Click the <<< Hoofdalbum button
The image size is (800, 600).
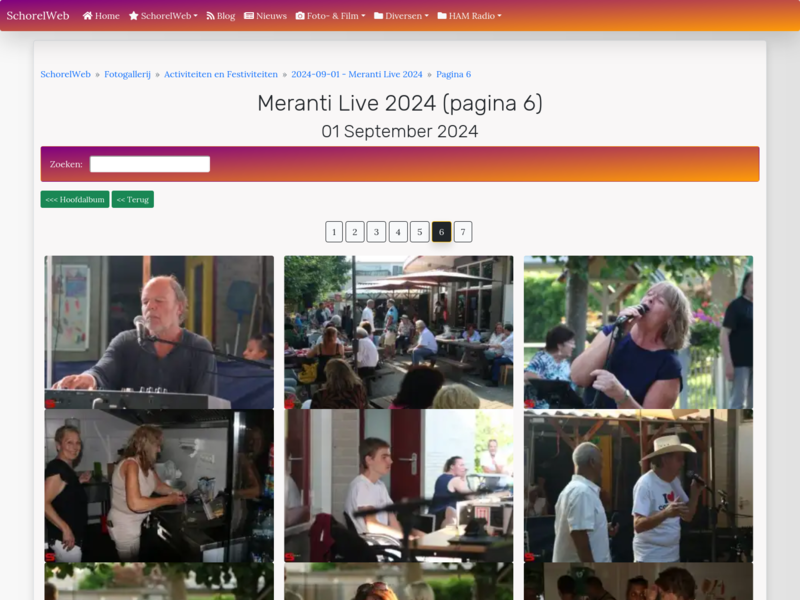pyautogui.click(x=75, y=199)
